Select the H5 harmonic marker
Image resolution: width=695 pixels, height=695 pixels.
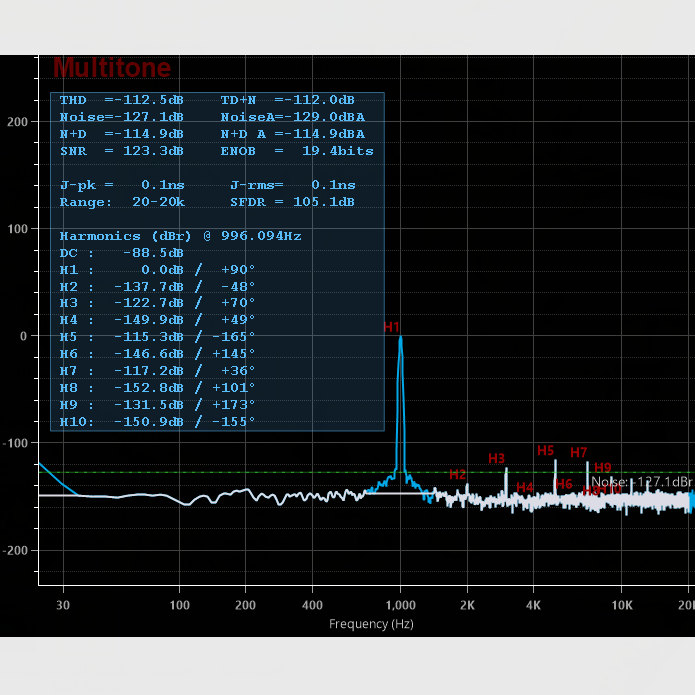[x=545, y=451]
